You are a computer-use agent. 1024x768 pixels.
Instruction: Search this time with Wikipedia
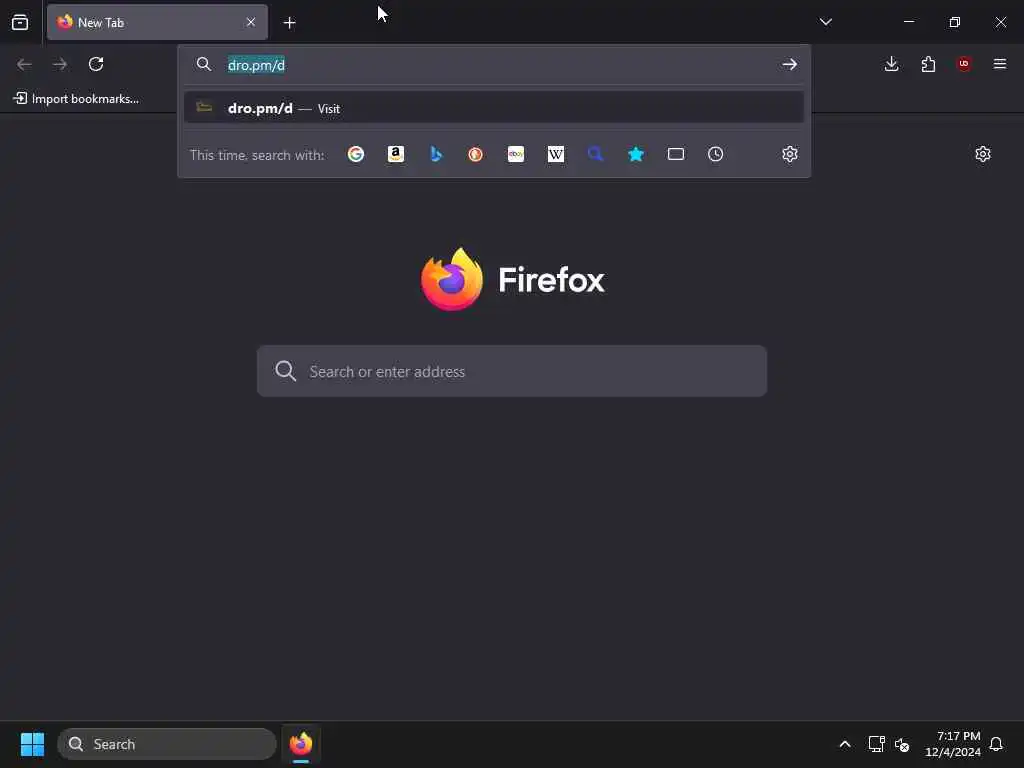pos(556,154)
